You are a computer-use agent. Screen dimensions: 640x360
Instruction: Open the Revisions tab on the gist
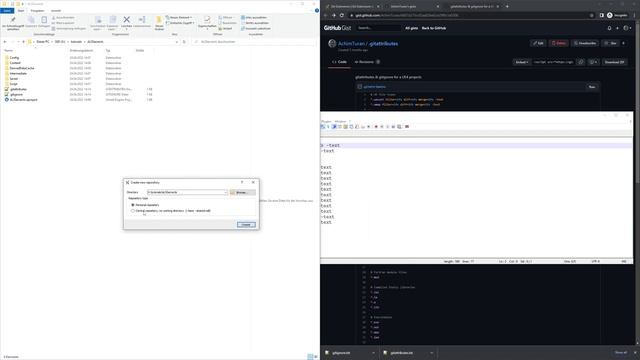[x=367, y=62]
